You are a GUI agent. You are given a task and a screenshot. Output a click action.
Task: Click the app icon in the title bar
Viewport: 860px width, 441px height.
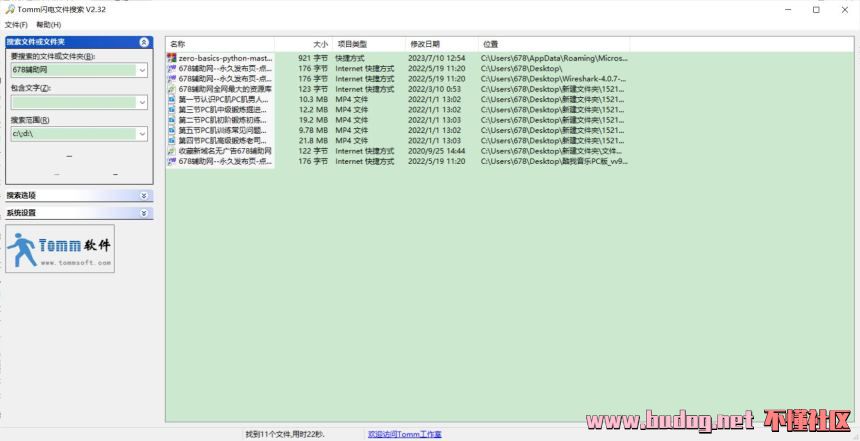9,9
